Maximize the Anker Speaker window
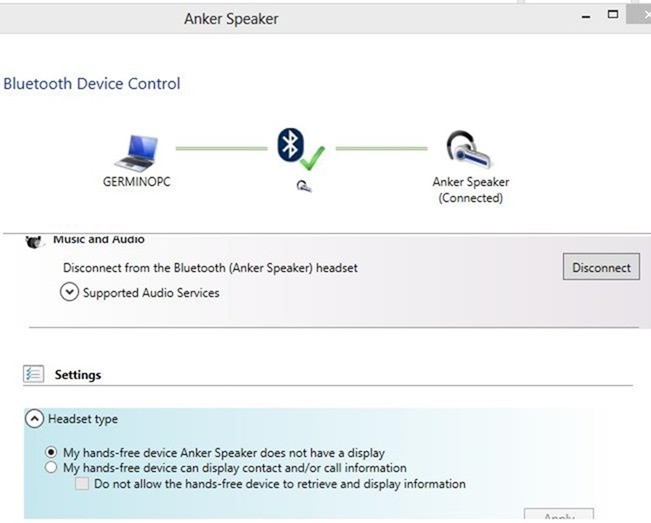 (613, 15)
